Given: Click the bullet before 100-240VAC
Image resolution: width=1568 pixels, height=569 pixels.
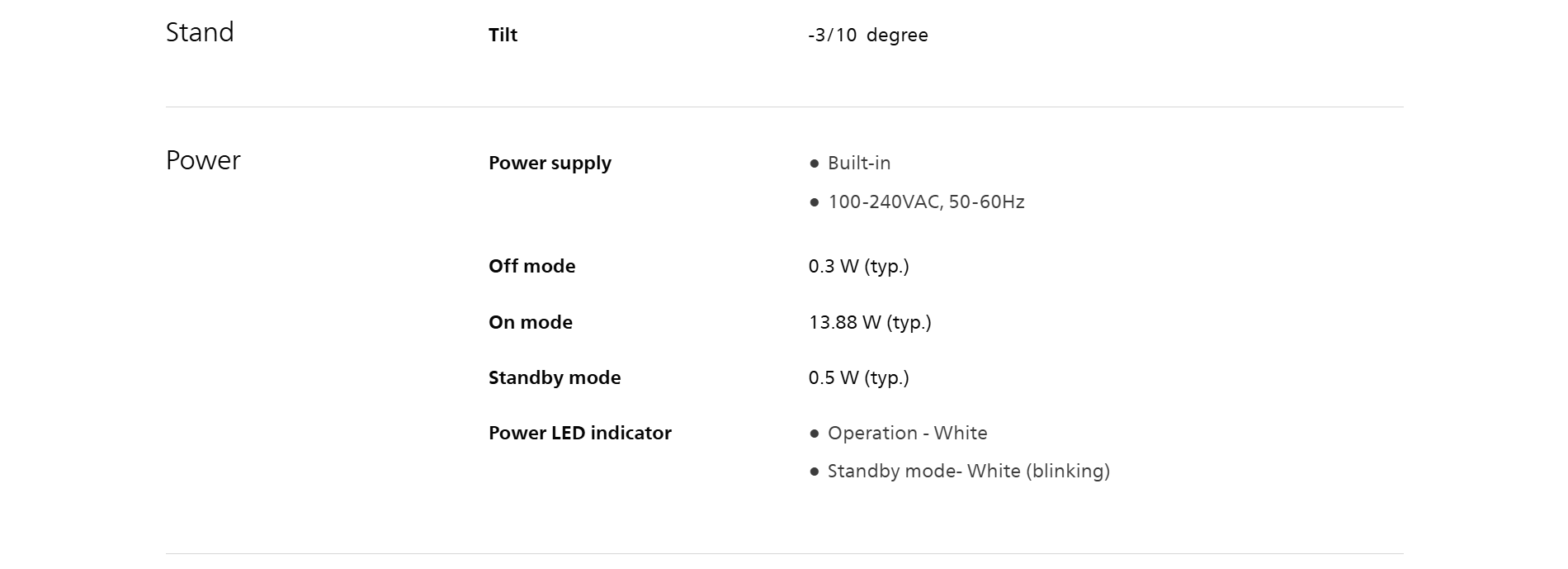Looking at the screenshot, I should click(x=815, y=202).
